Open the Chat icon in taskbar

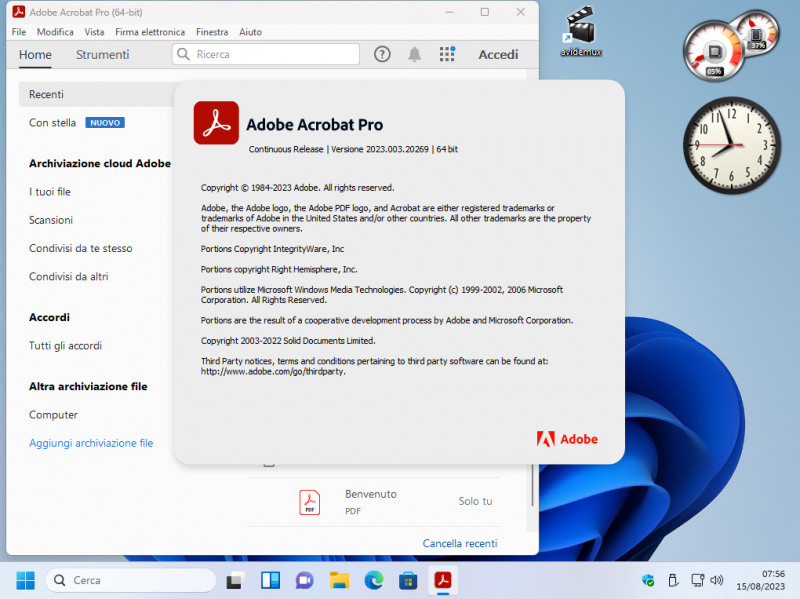click(x=305, y=580)
